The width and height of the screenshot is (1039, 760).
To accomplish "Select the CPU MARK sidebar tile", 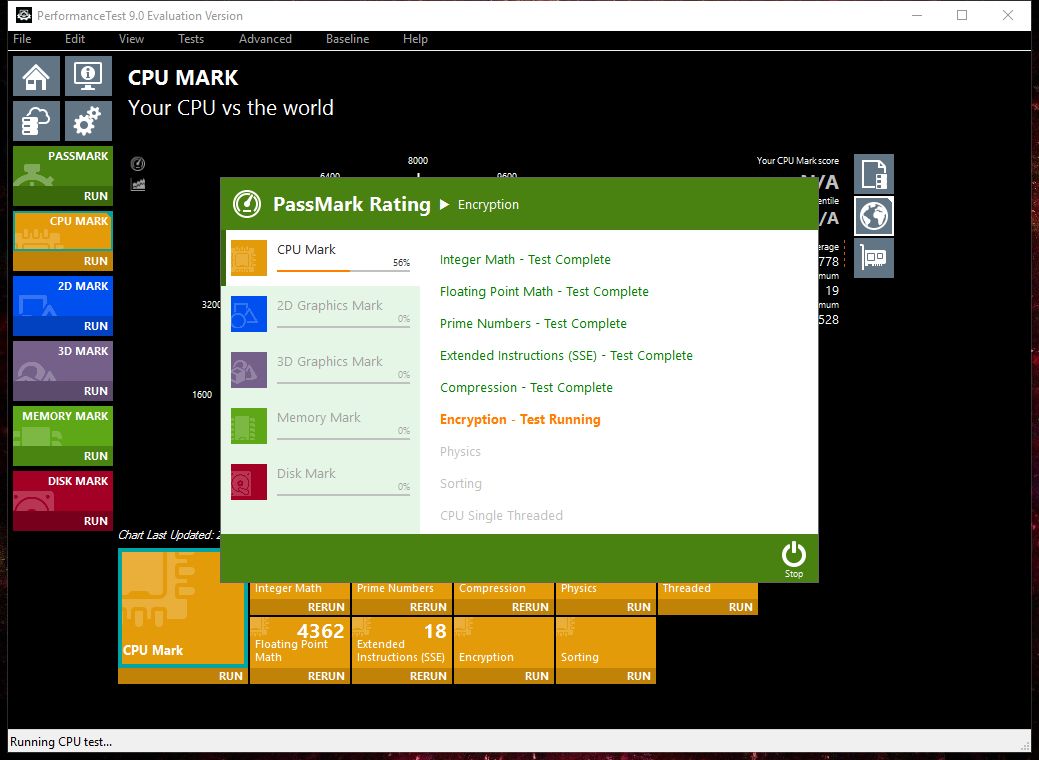I will (63, 231).
